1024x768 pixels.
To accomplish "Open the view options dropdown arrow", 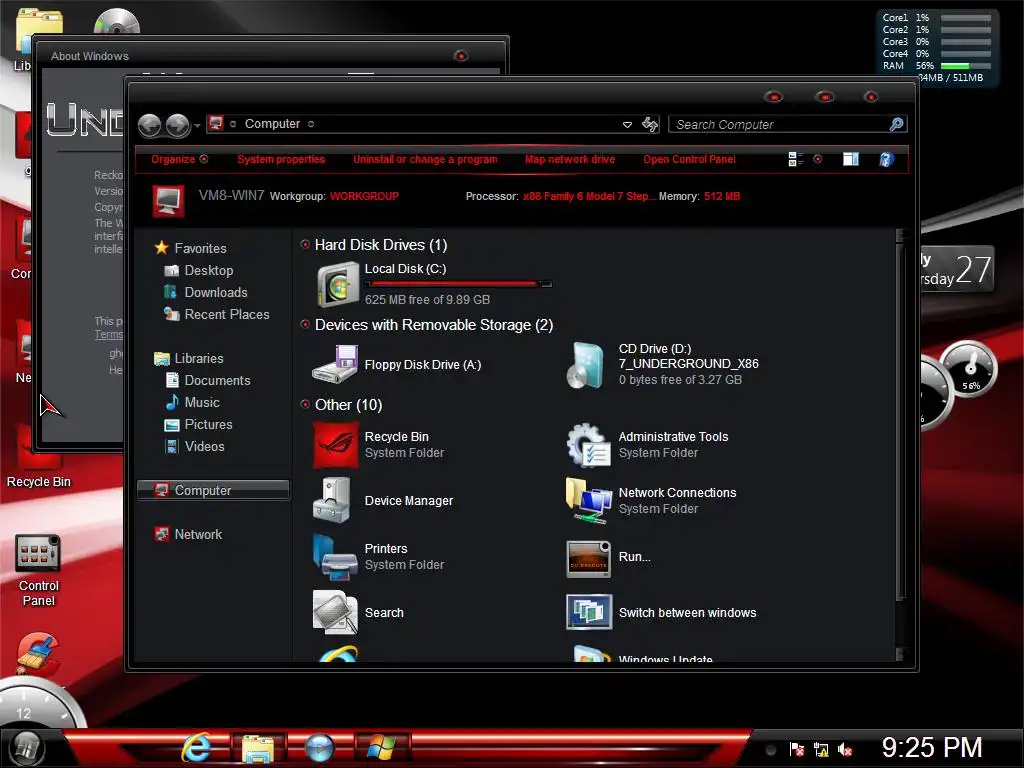I will (818, 159).
